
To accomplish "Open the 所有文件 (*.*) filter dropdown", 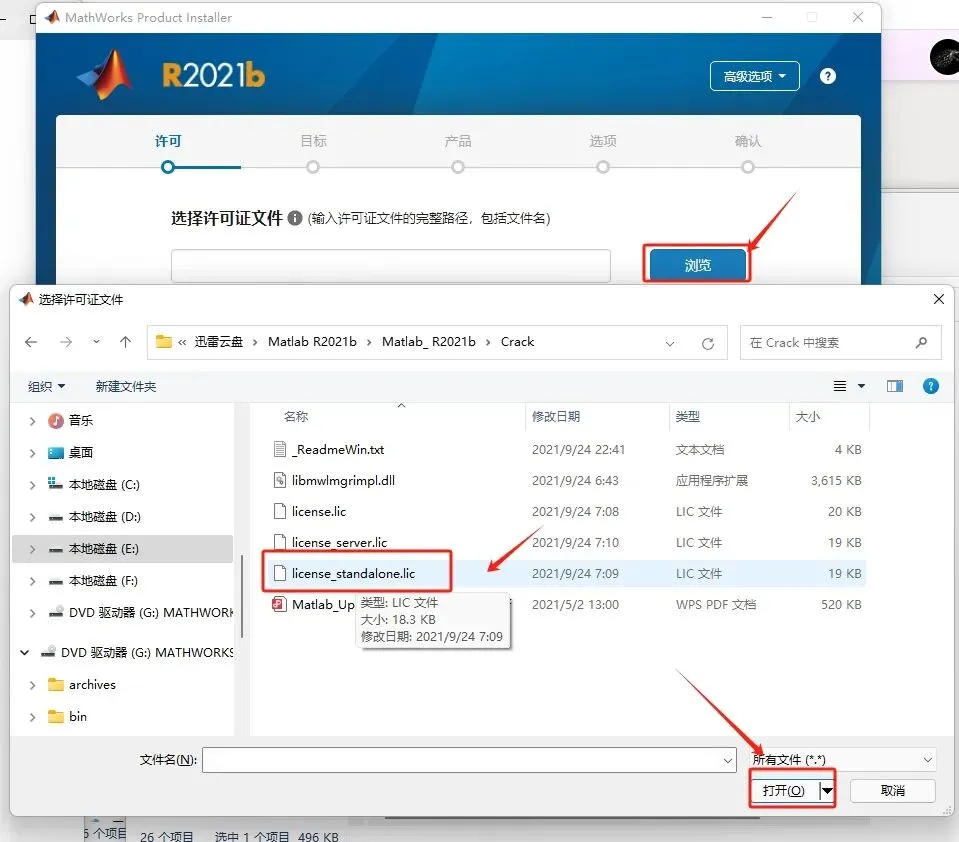I will 843,759.
